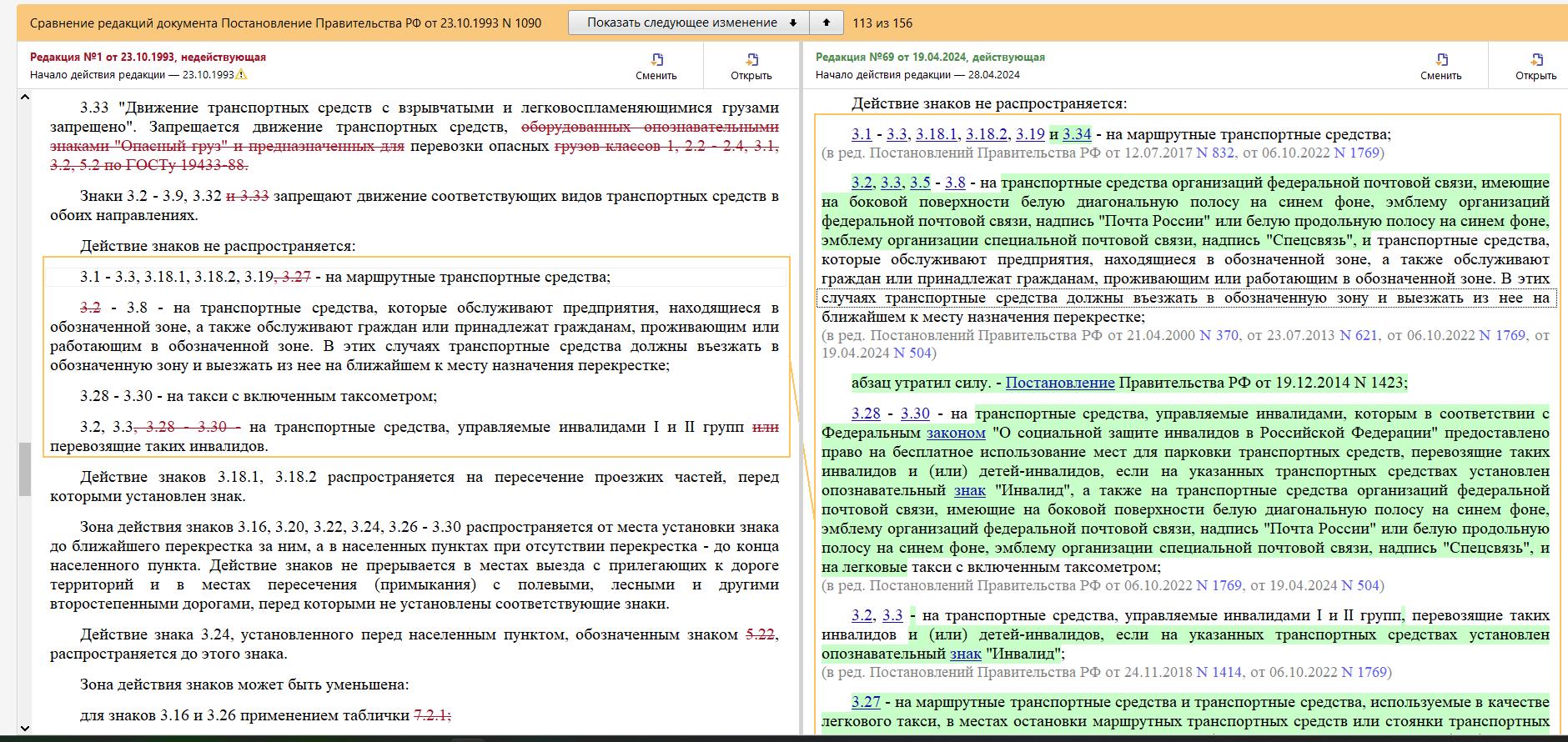Click title Редакция №69 от 19.04.2024, действующая
The width and height of the screenshot is (1568, 742).
click(930, 57)
